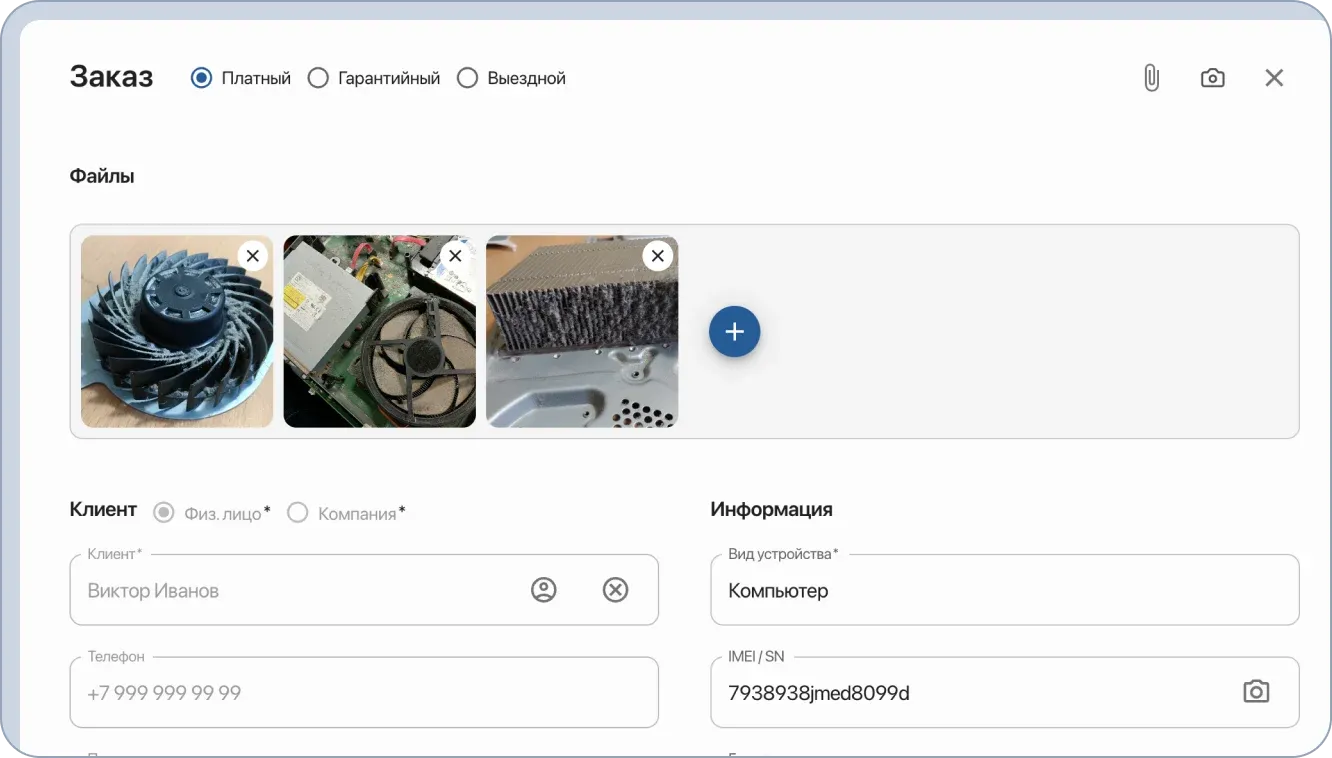Select the Платный order type
Viewport: 1332px width, 758px height.
(x=201, y=77)
